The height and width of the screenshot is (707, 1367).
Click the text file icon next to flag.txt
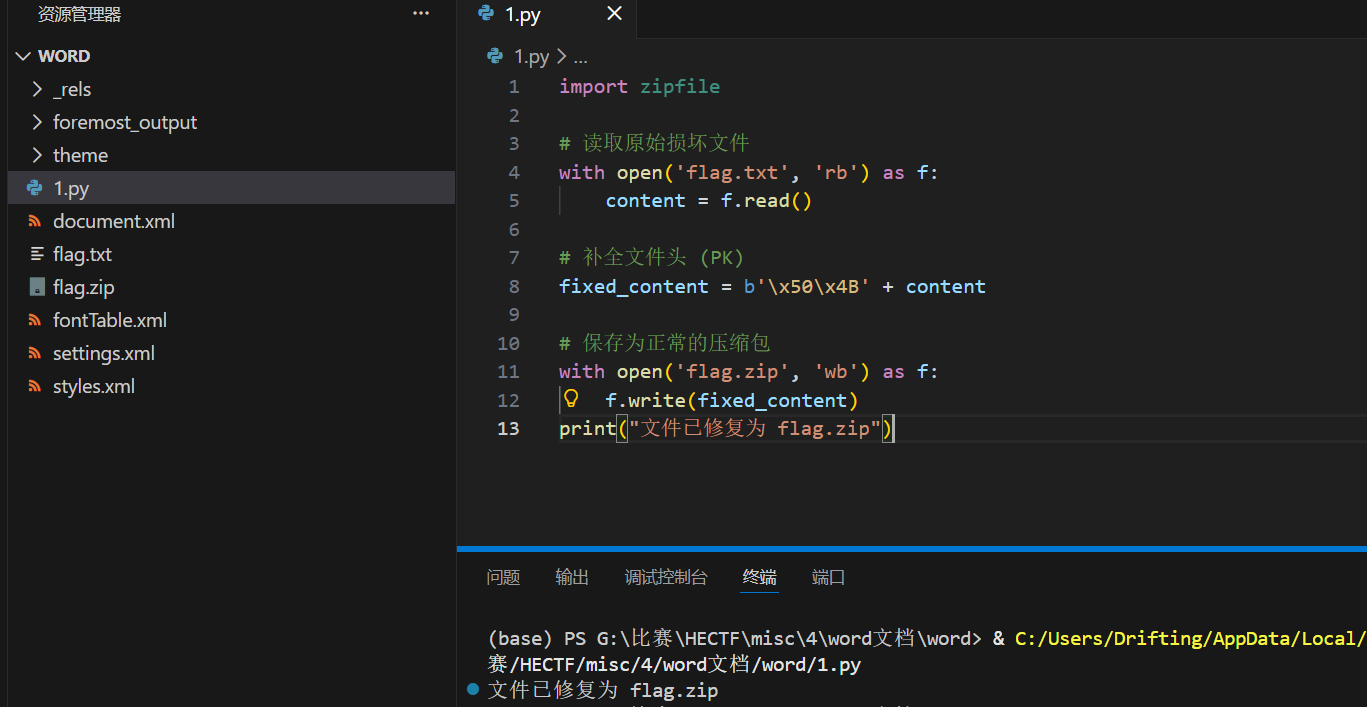(x=34, y=253)
